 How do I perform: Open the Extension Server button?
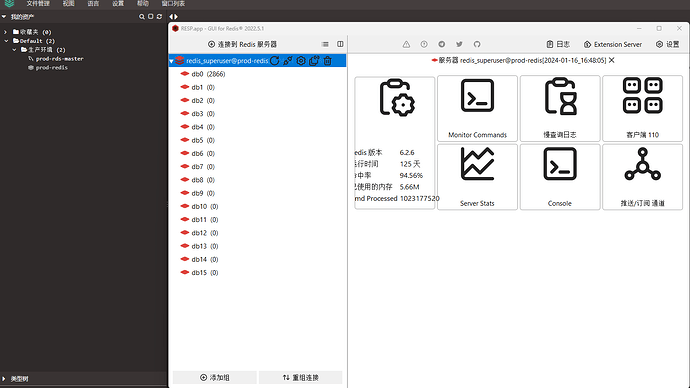point(613,44)
